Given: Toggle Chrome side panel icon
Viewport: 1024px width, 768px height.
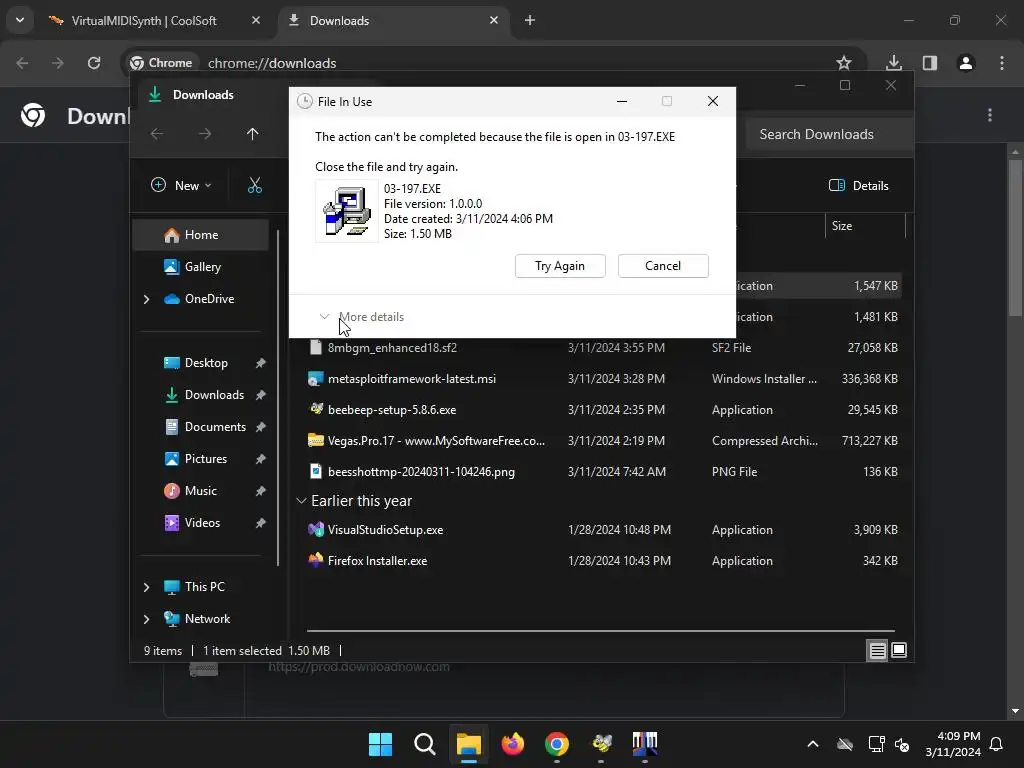Looking at the screenshot, I should (930, 63).
